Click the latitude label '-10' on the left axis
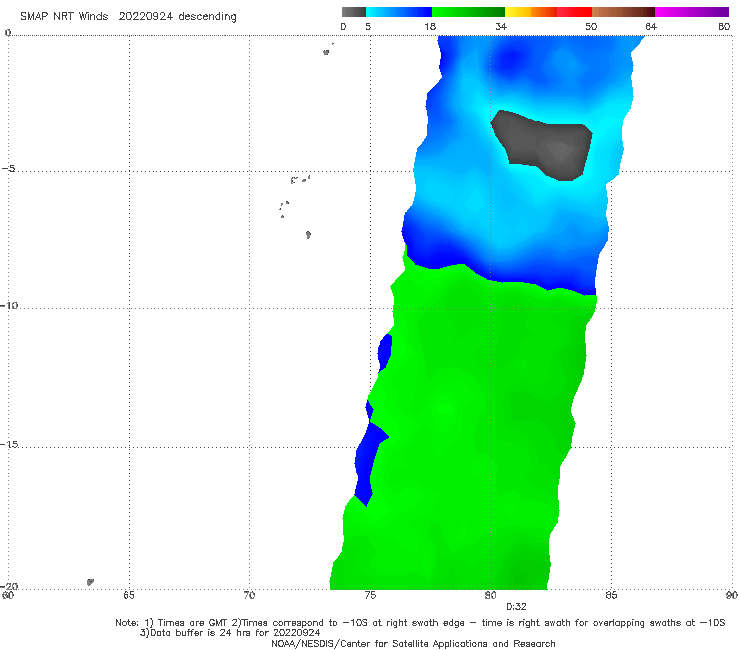This screenshot has height=650, width=740. tap(9, 305)
